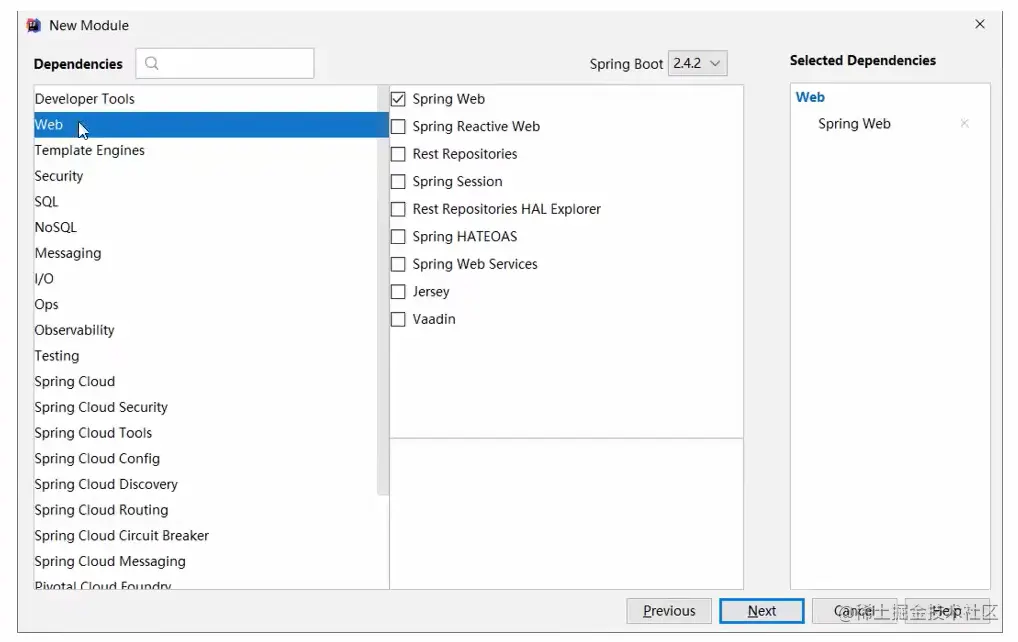This screenshot has width=1018, height=642.
Task: Choose the Spring Cloud Discovery category
Action: click(x=106, y=484)
